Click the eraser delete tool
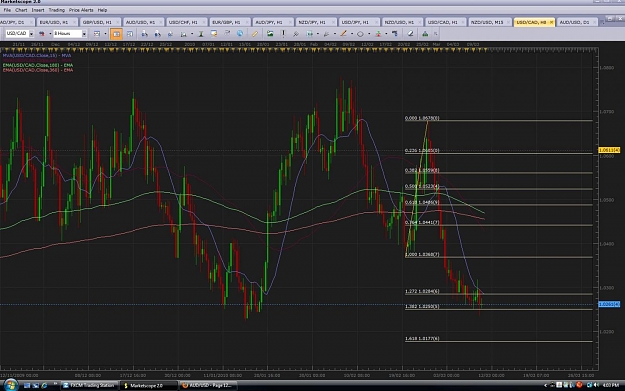625x391 pixels. coord(410,34)
